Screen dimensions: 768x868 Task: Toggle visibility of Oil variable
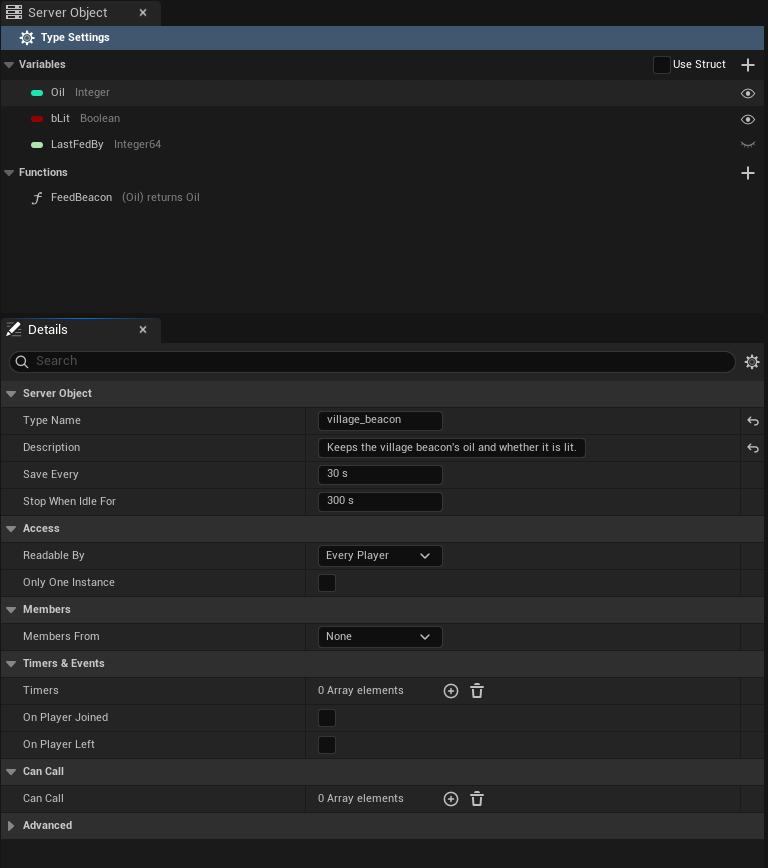(x=748, y=93)
